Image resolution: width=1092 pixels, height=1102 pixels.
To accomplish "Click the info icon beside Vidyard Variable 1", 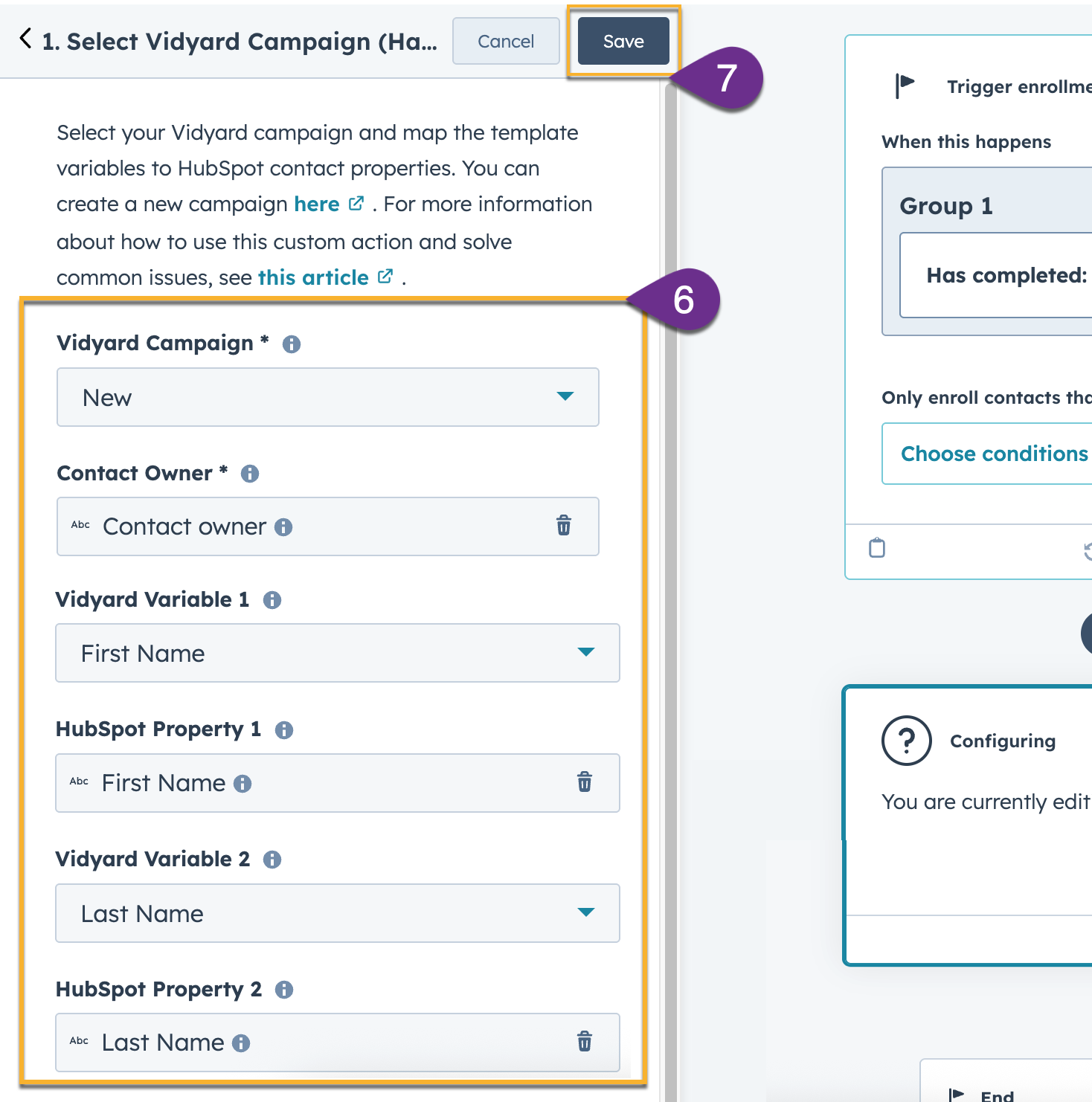I will (x=273, y=599).
